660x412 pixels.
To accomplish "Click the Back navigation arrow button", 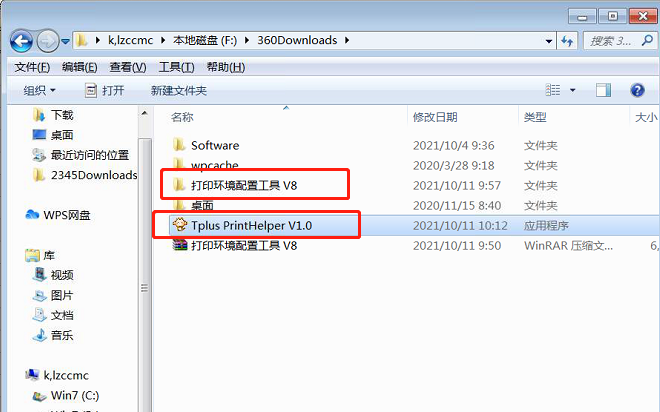I will click(x=21, y=41).
